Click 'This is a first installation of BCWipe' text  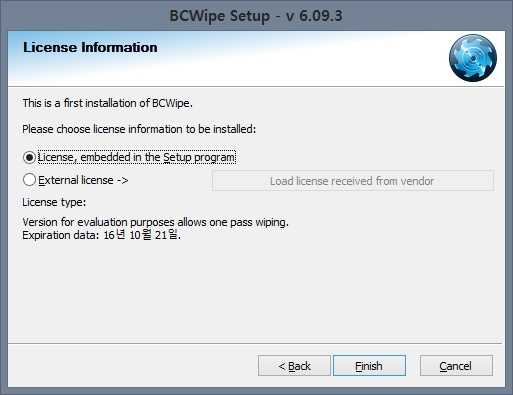108,103
